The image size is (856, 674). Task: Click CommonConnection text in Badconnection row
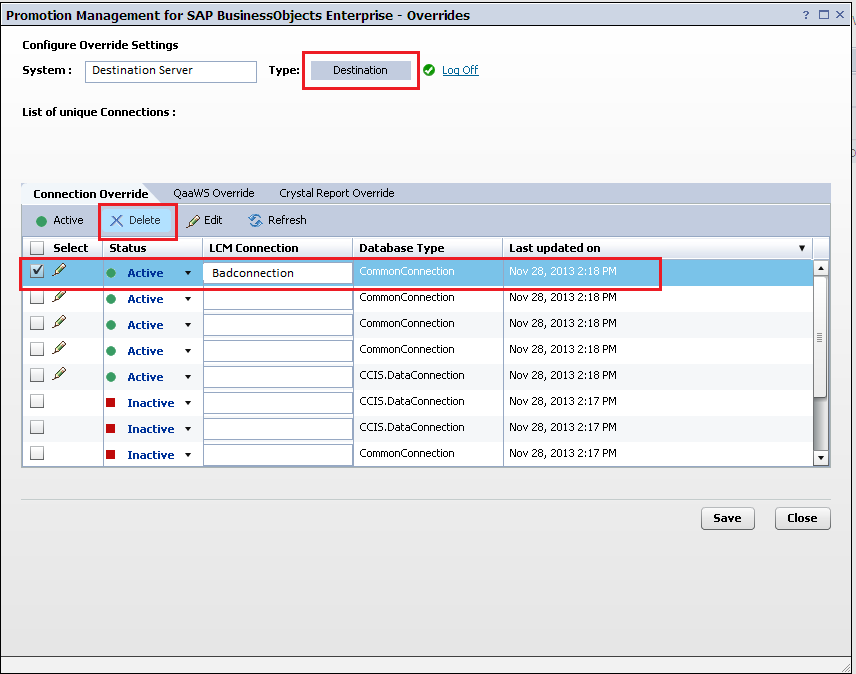pos(407,271)
